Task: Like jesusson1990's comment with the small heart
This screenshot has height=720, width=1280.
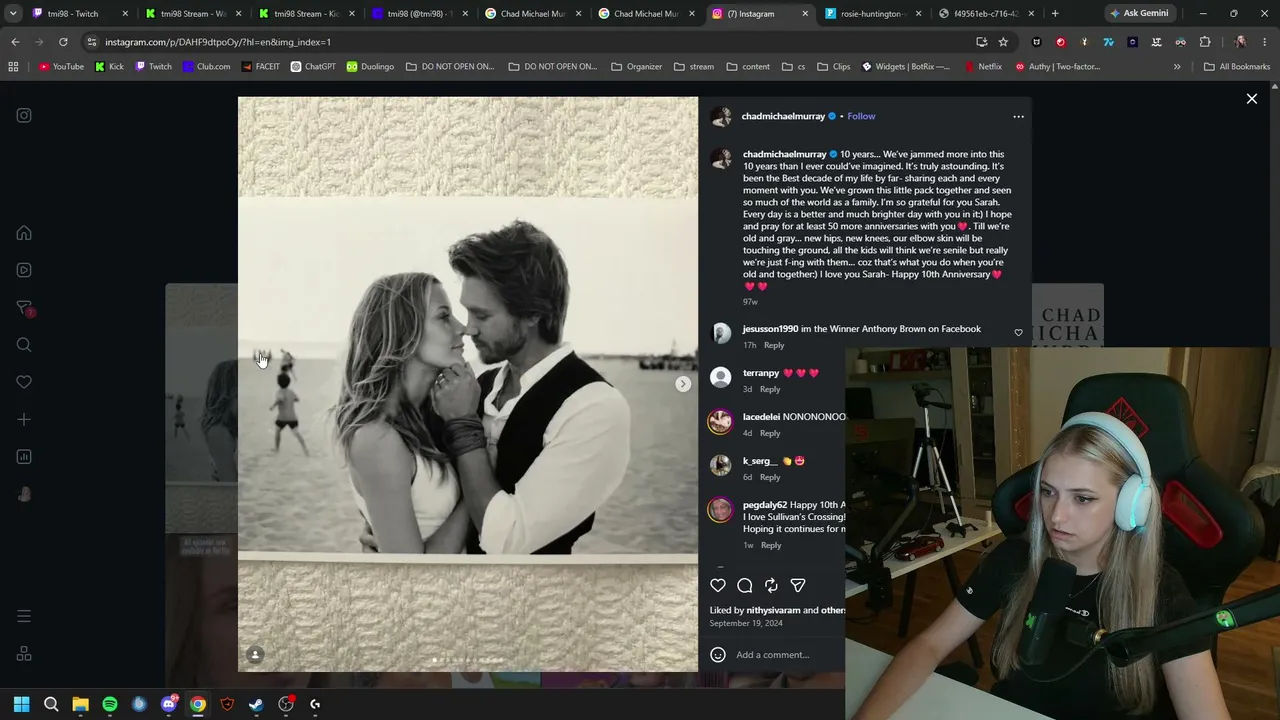Action: (x=1018, y=333)
